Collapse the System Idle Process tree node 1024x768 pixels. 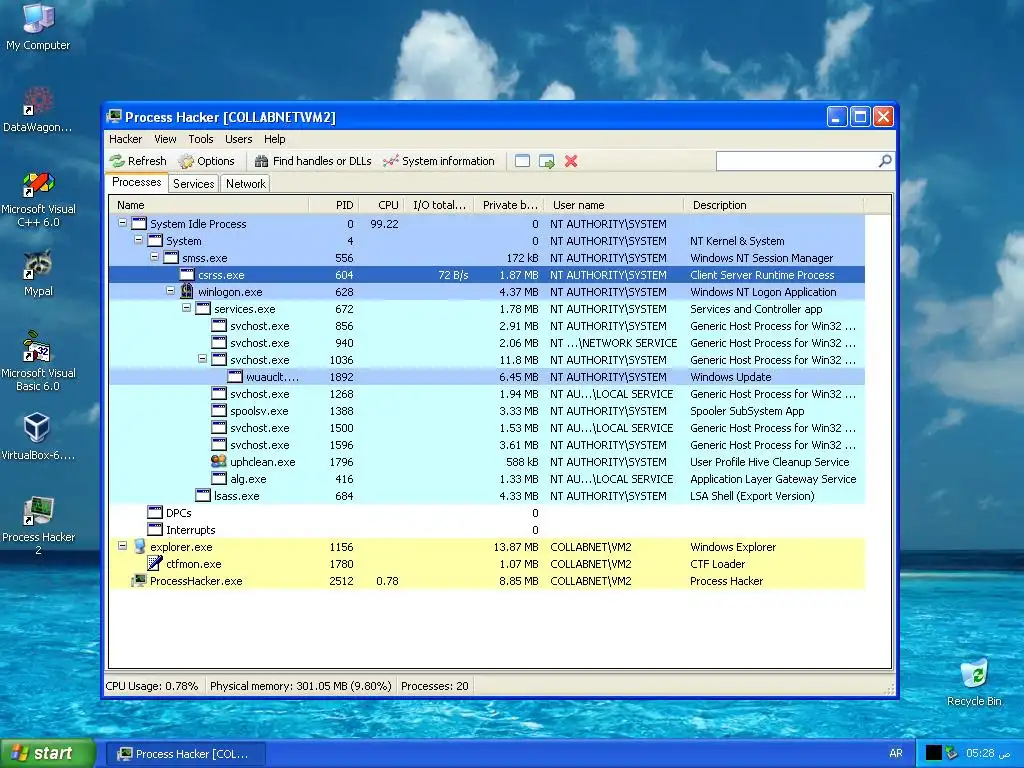click(122, 223)
